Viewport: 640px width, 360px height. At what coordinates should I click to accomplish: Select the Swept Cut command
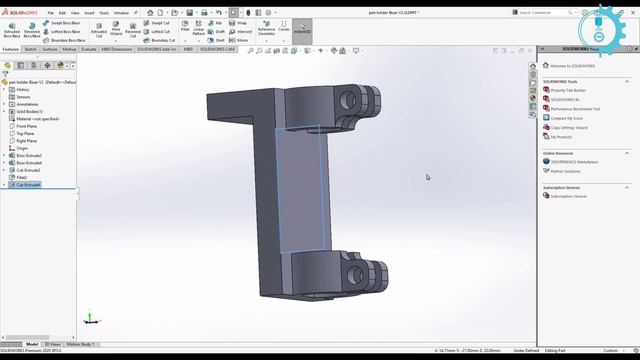click(x=157, y=23)
